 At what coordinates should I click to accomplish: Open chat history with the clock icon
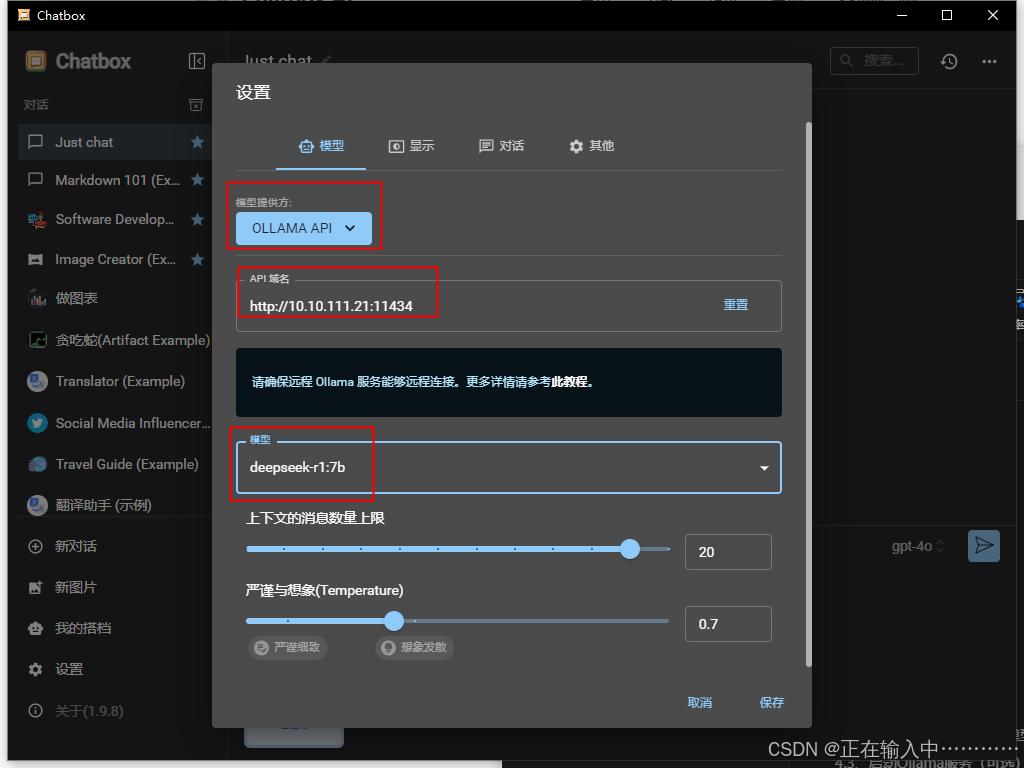pyautogui.click(x=949, y=61)
